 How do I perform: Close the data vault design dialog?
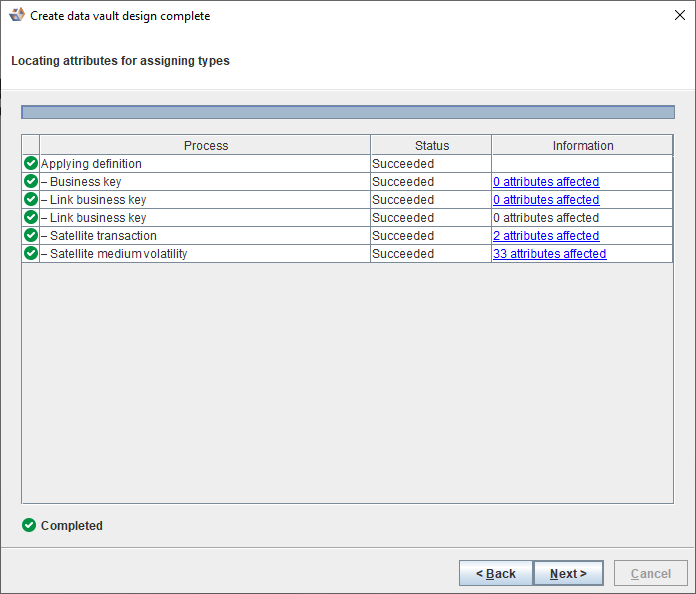[679, 16]
